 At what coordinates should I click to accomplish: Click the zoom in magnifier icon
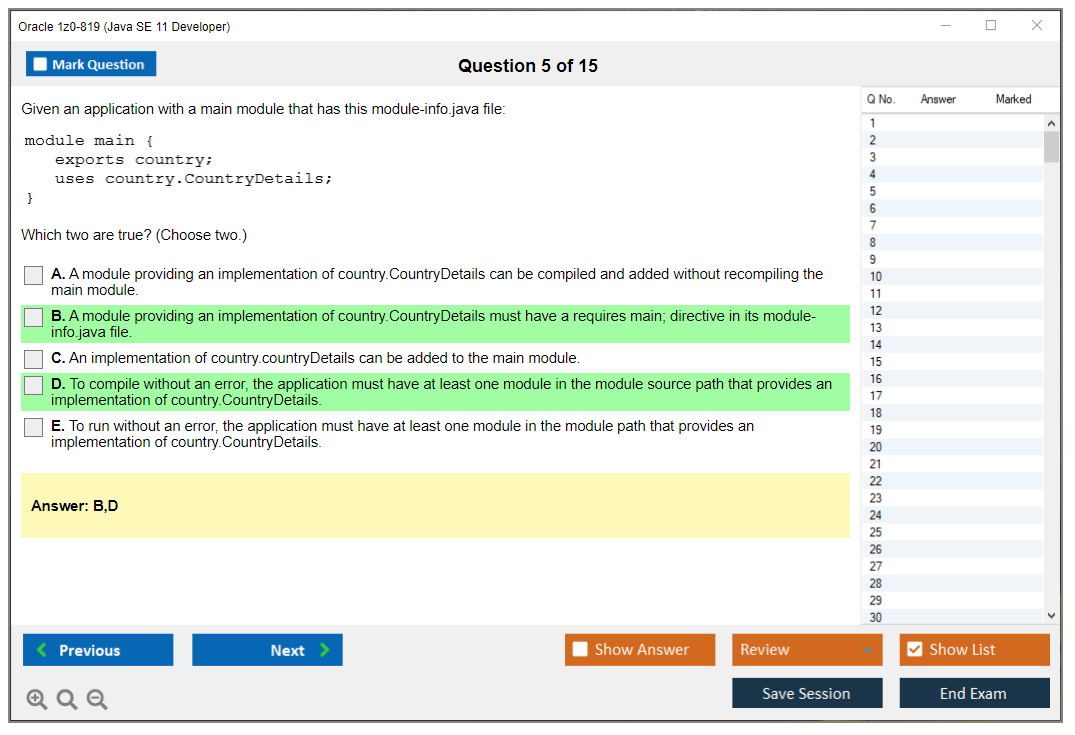(37, 700)
